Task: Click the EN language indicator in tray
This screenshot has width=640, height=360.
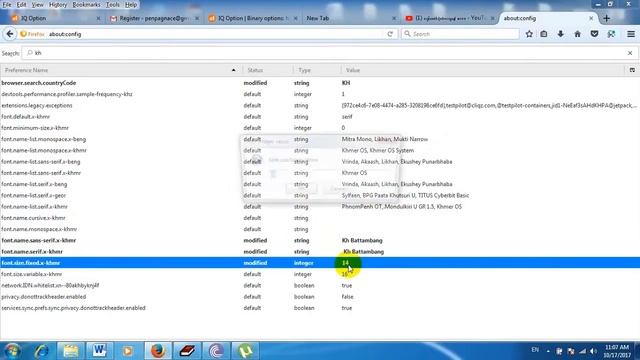Action: tap(535, 350)
